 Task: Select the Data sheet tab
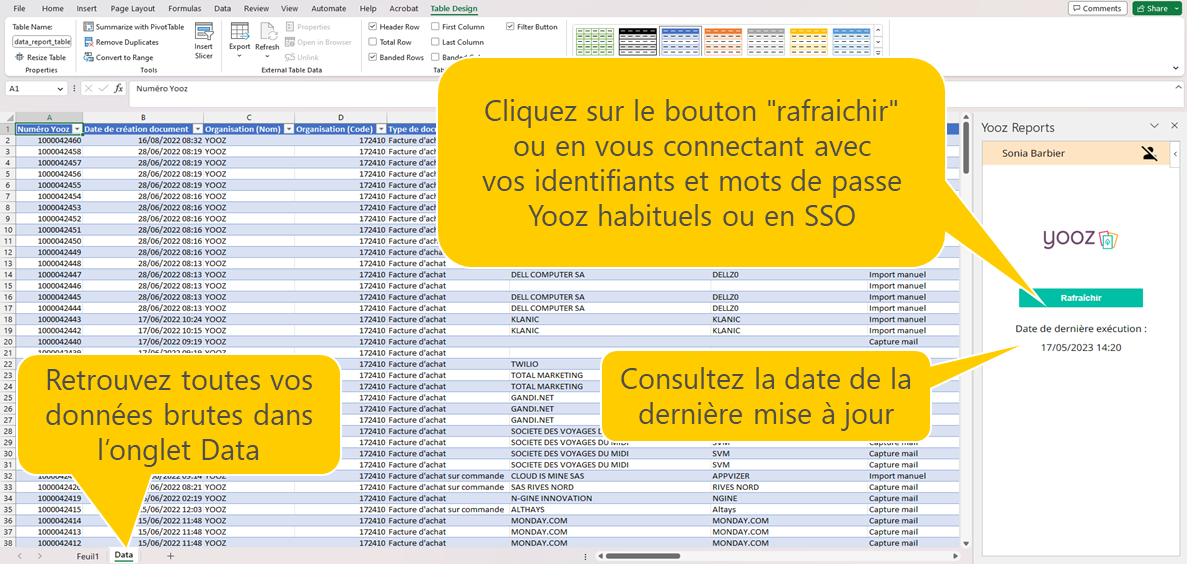[x=123, y=556]
